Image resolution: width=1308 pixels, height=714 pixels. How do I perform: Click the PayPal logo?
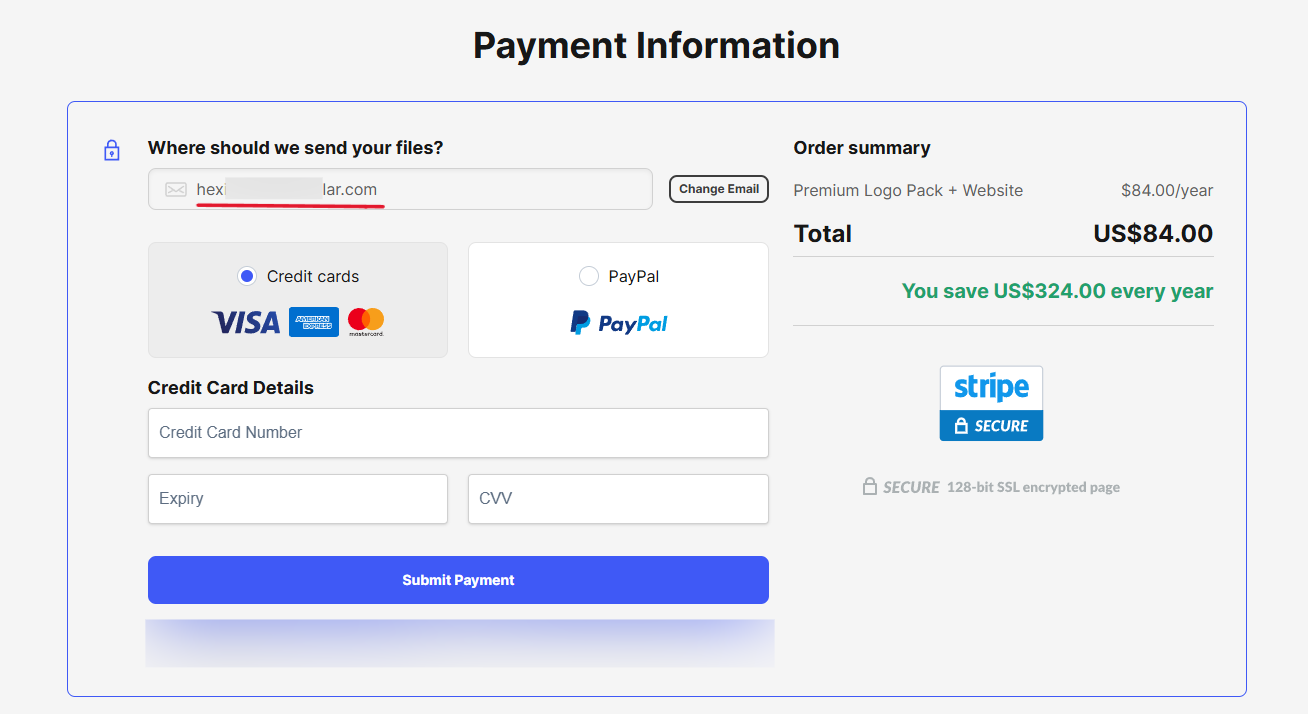pyautogui.click(x=618, y=323)
